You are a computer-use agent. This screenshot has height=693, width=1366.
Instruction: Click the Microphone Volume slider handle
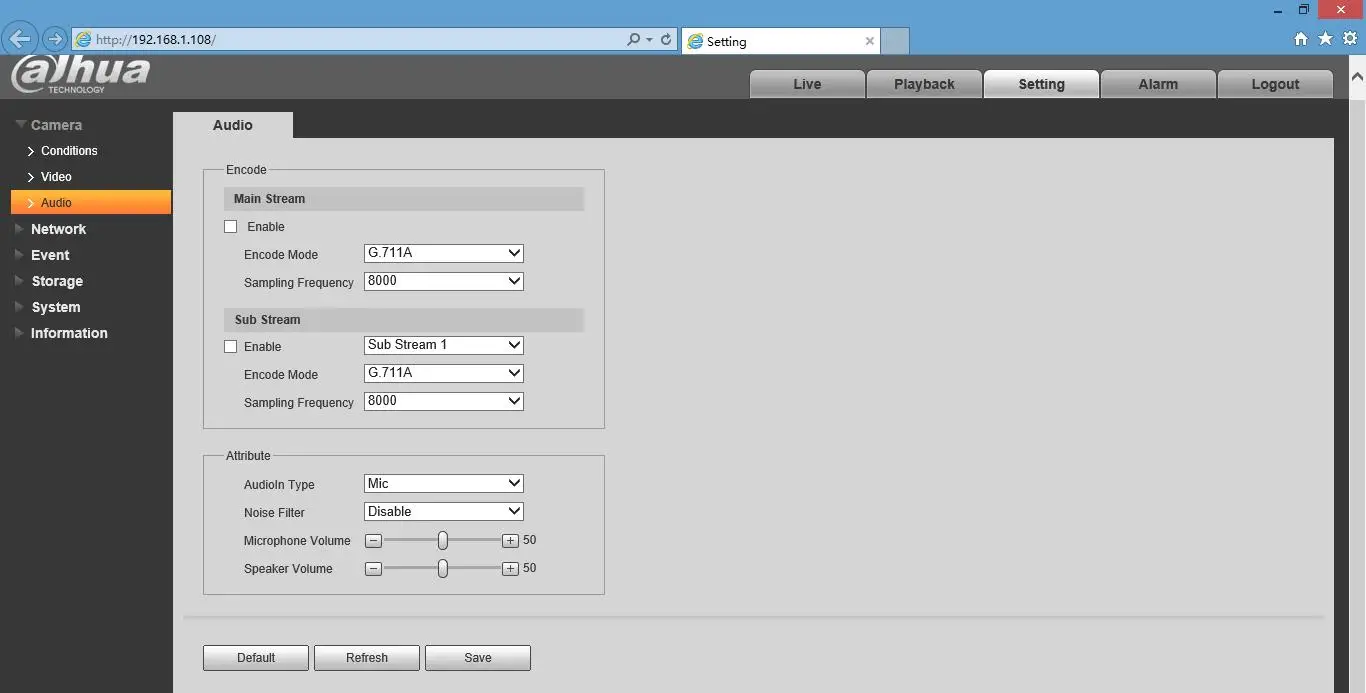click(442, 540)
